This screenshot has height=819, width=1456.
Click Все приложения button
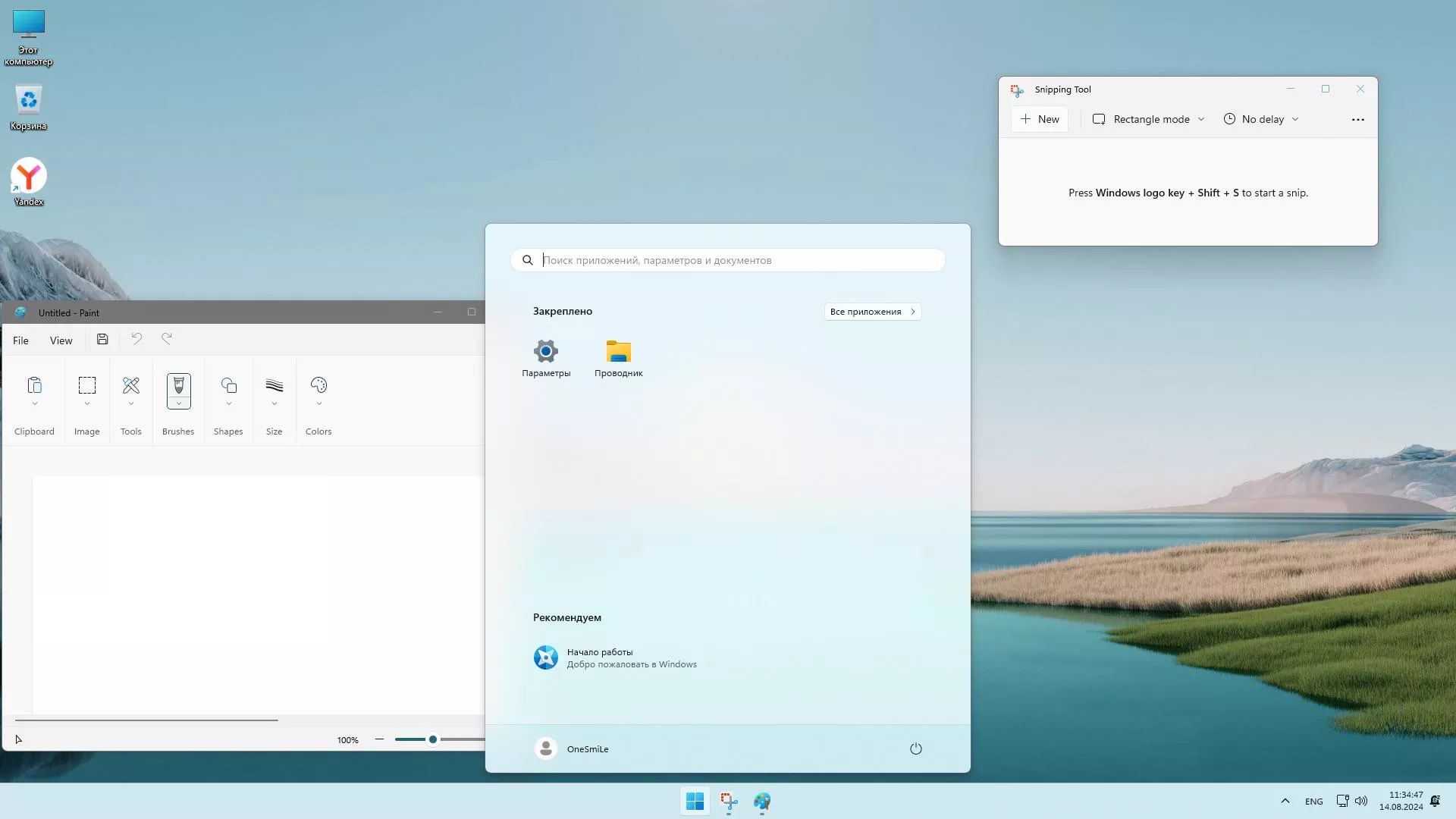tap(872, 312)
